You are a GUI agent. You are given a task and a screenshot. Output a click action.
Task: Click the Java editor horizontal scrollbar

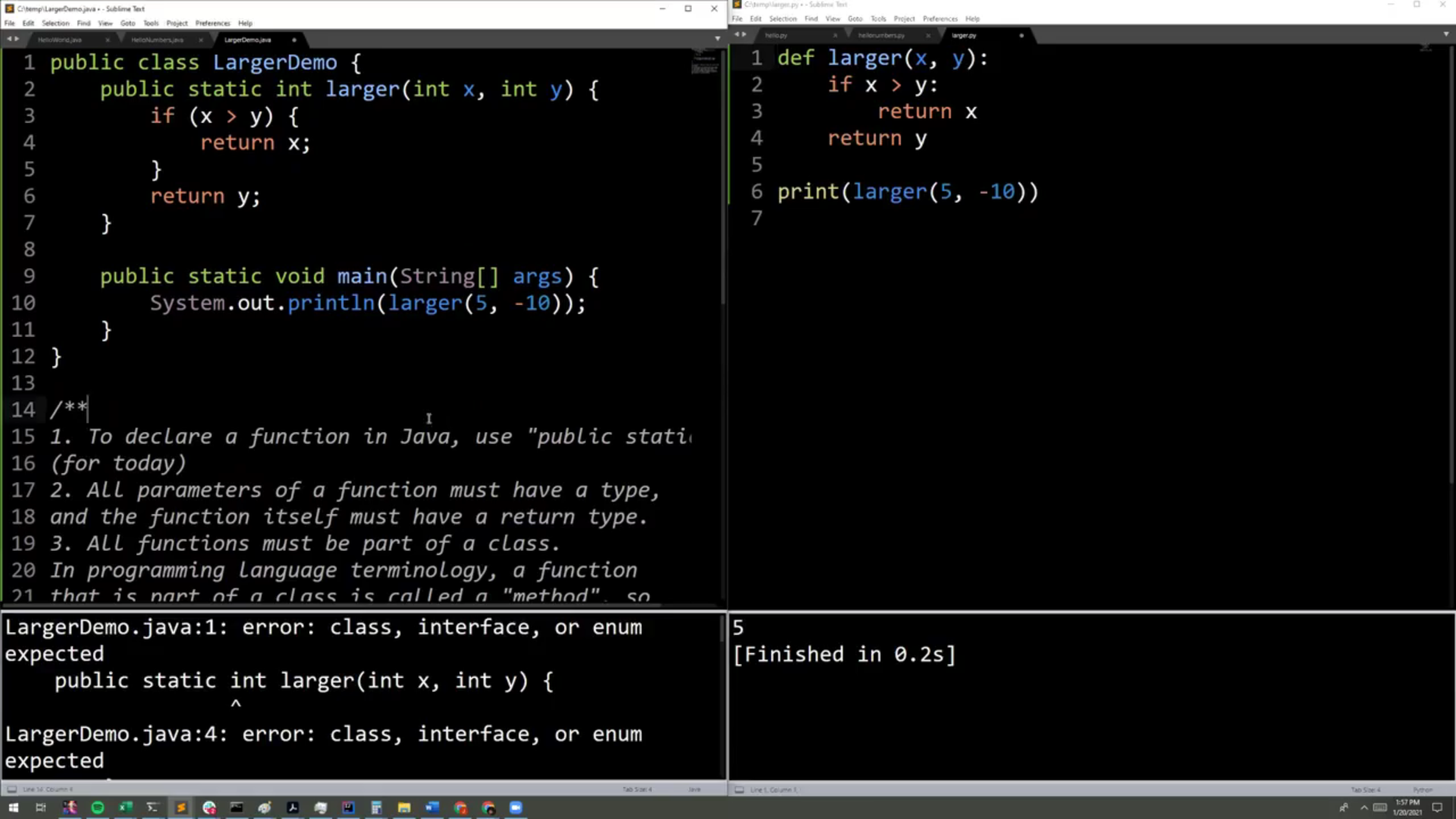point(332,605)
